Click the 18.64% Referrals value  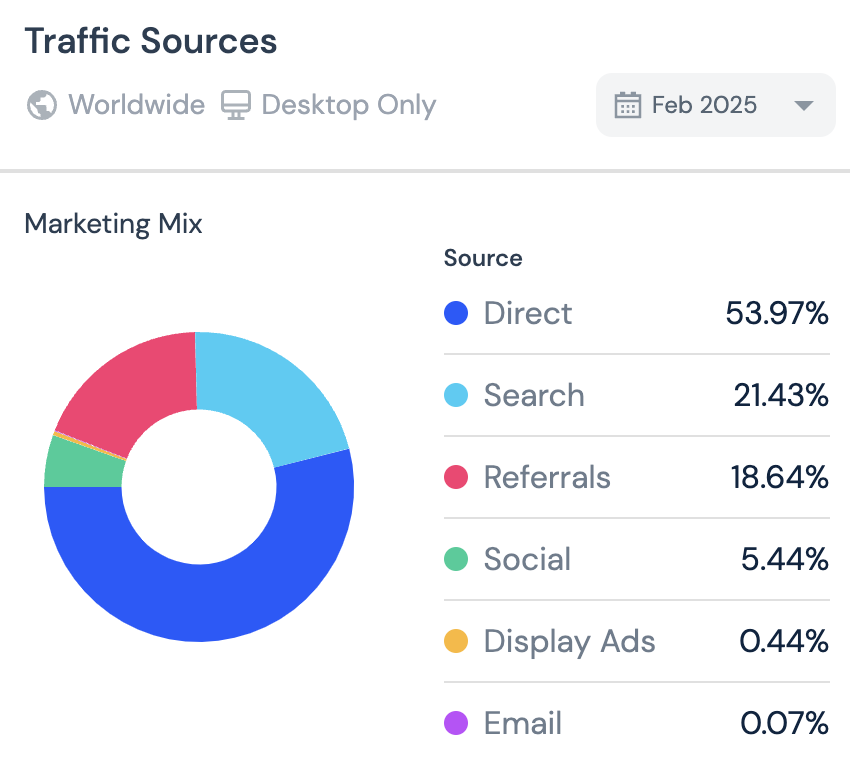coord(779,477)
